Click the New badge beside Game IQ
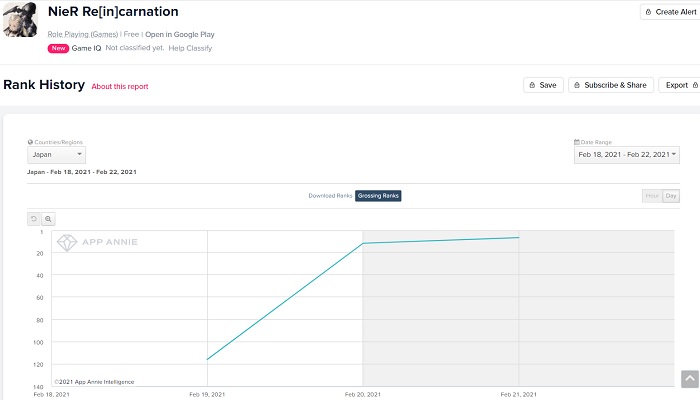 click(58, 48)
